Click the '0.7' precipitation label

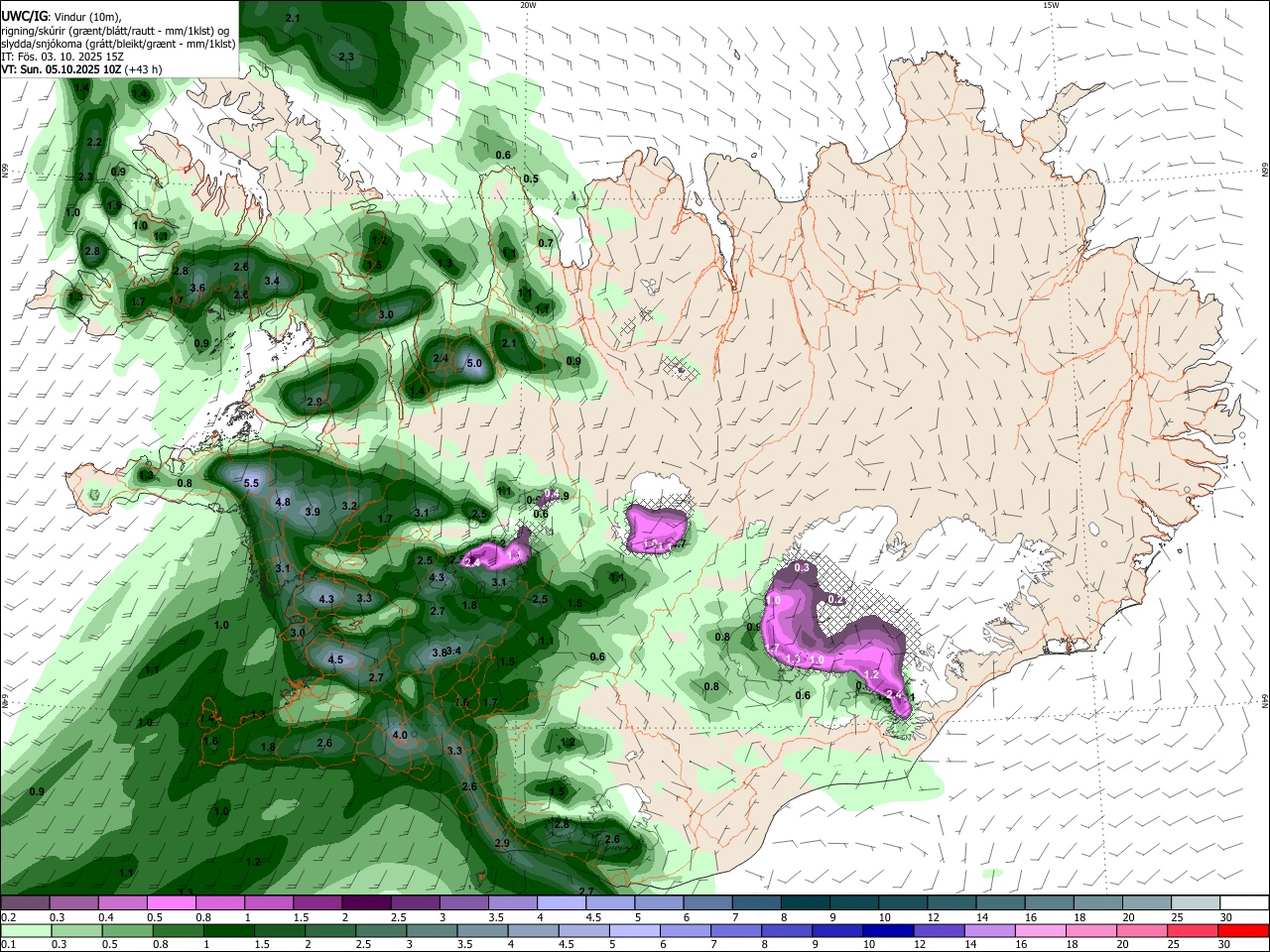tap(546, 243)
